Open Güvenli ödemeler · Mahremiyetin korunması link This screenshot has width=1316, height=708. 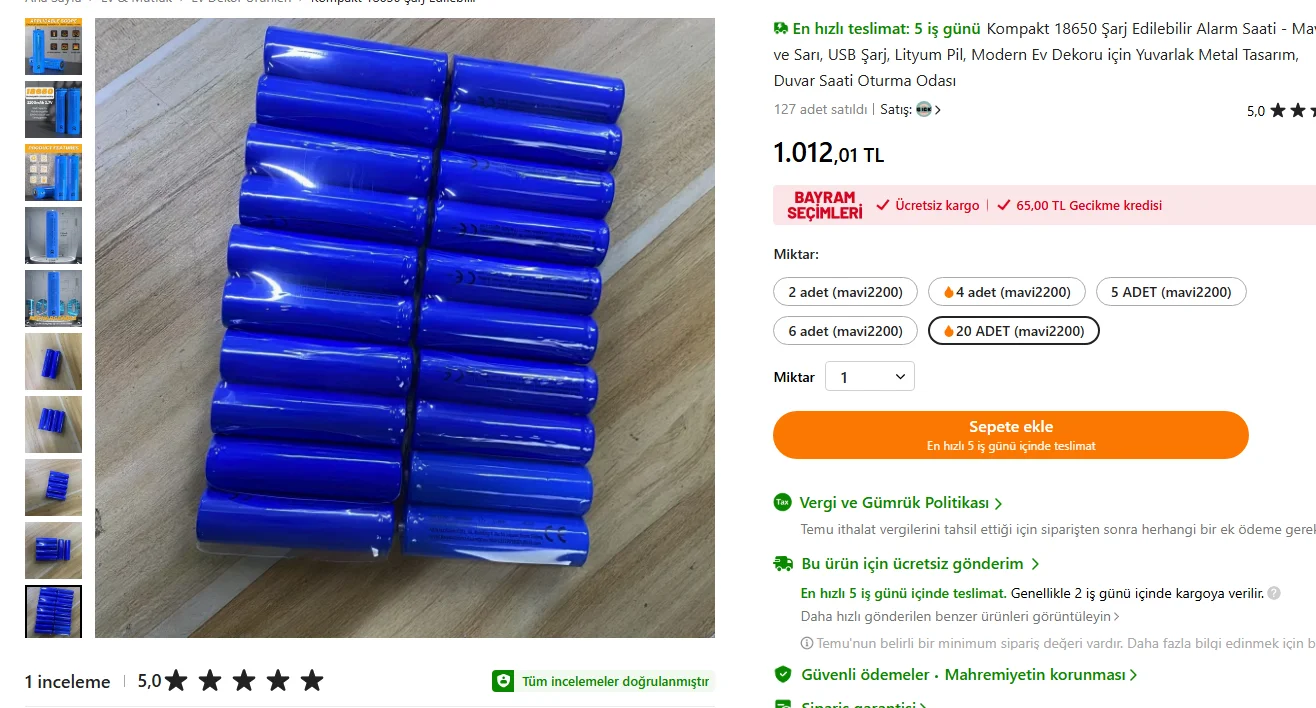pos(969,675)
